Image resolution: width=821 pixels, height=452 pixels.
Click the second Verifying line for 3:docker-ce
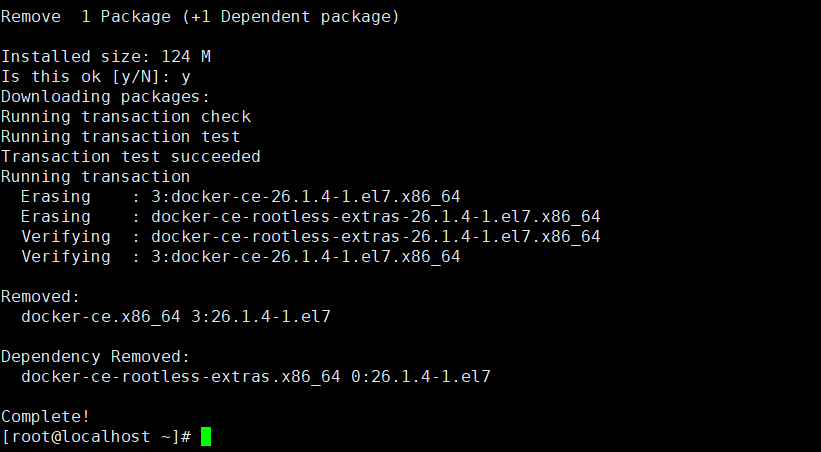point(241,257)
